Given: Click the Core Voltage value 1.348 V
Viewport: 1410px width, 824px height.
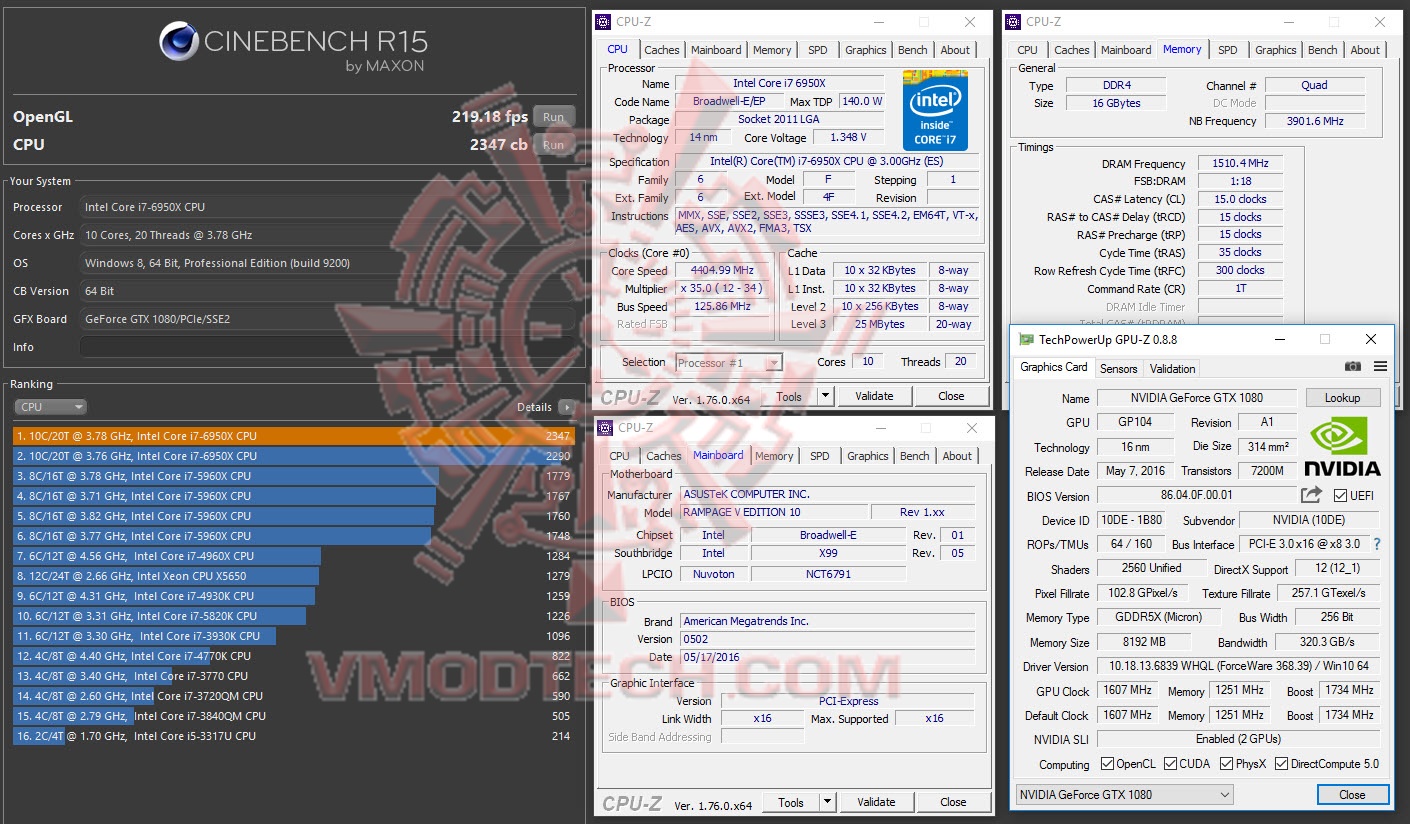Looking at the screenshot, I should 849,137.
